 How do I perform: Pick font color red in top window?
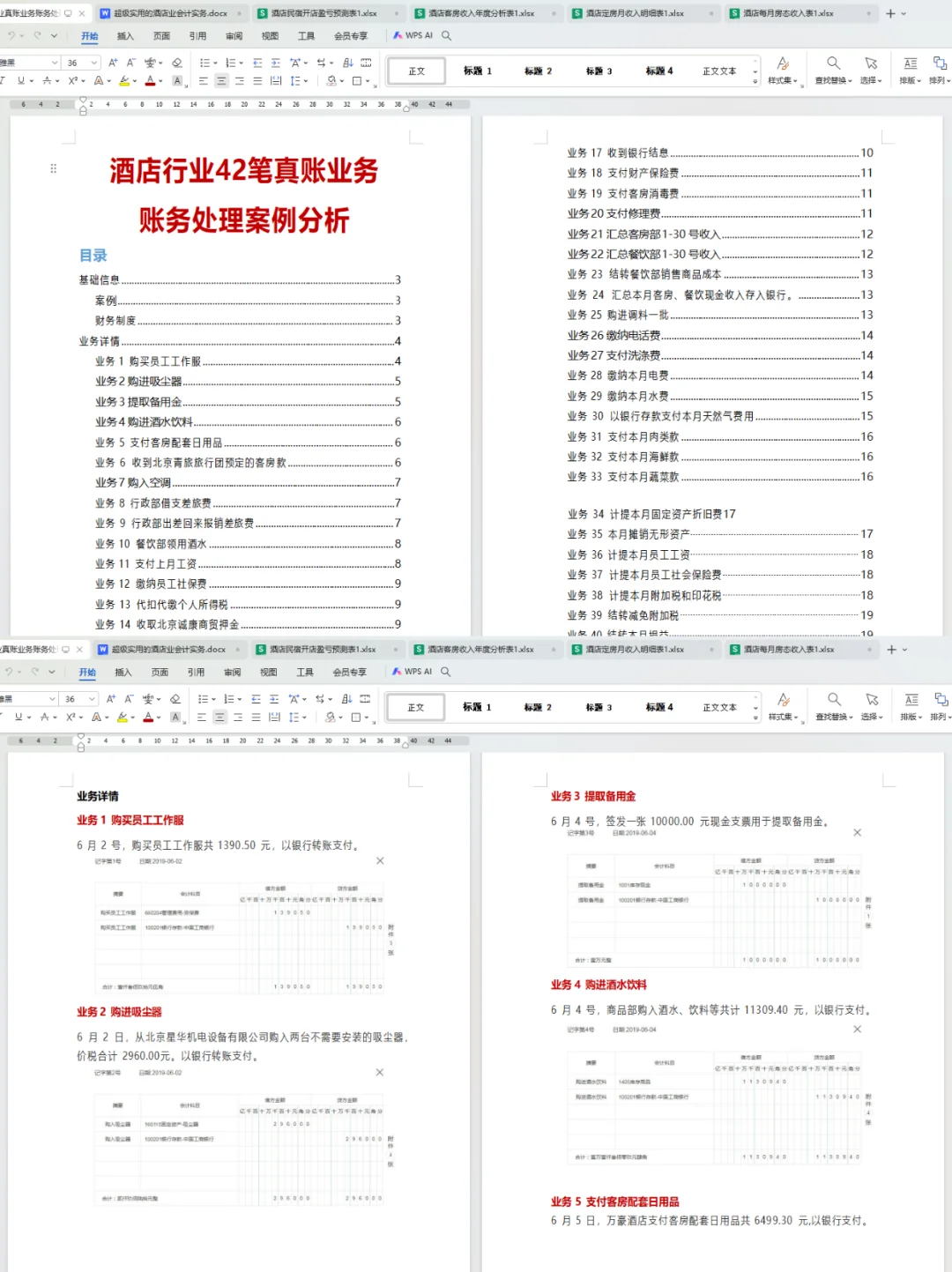(150, 81)
